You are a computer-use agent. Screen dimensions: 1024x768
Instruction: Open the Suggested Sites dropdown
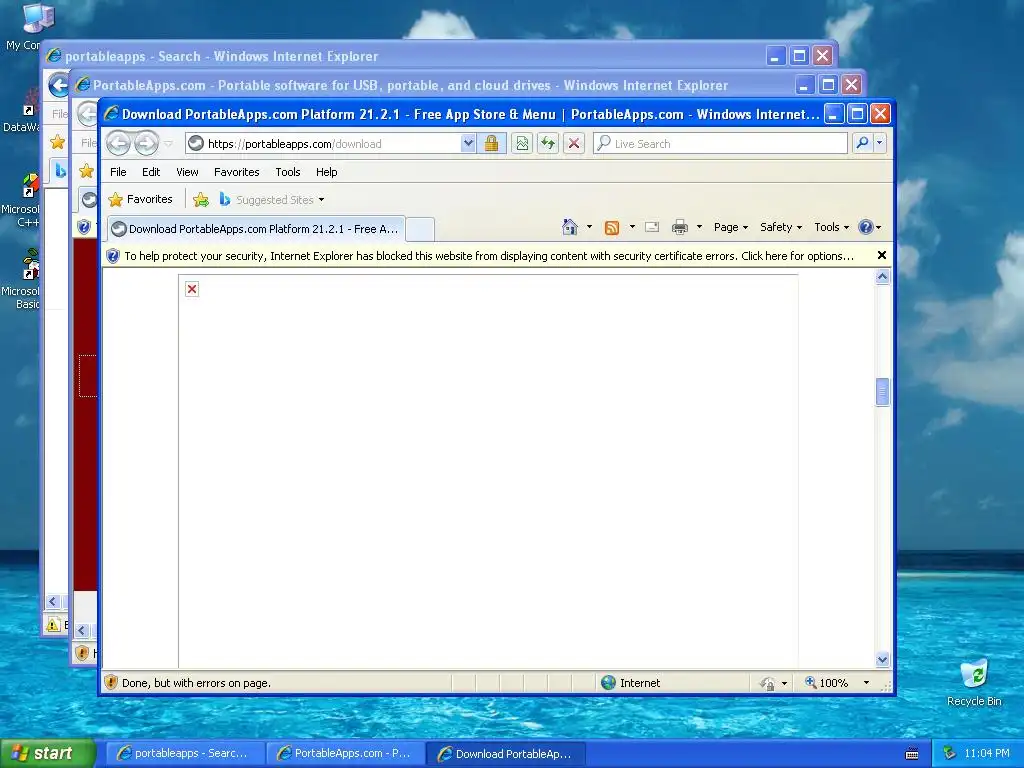272,200
